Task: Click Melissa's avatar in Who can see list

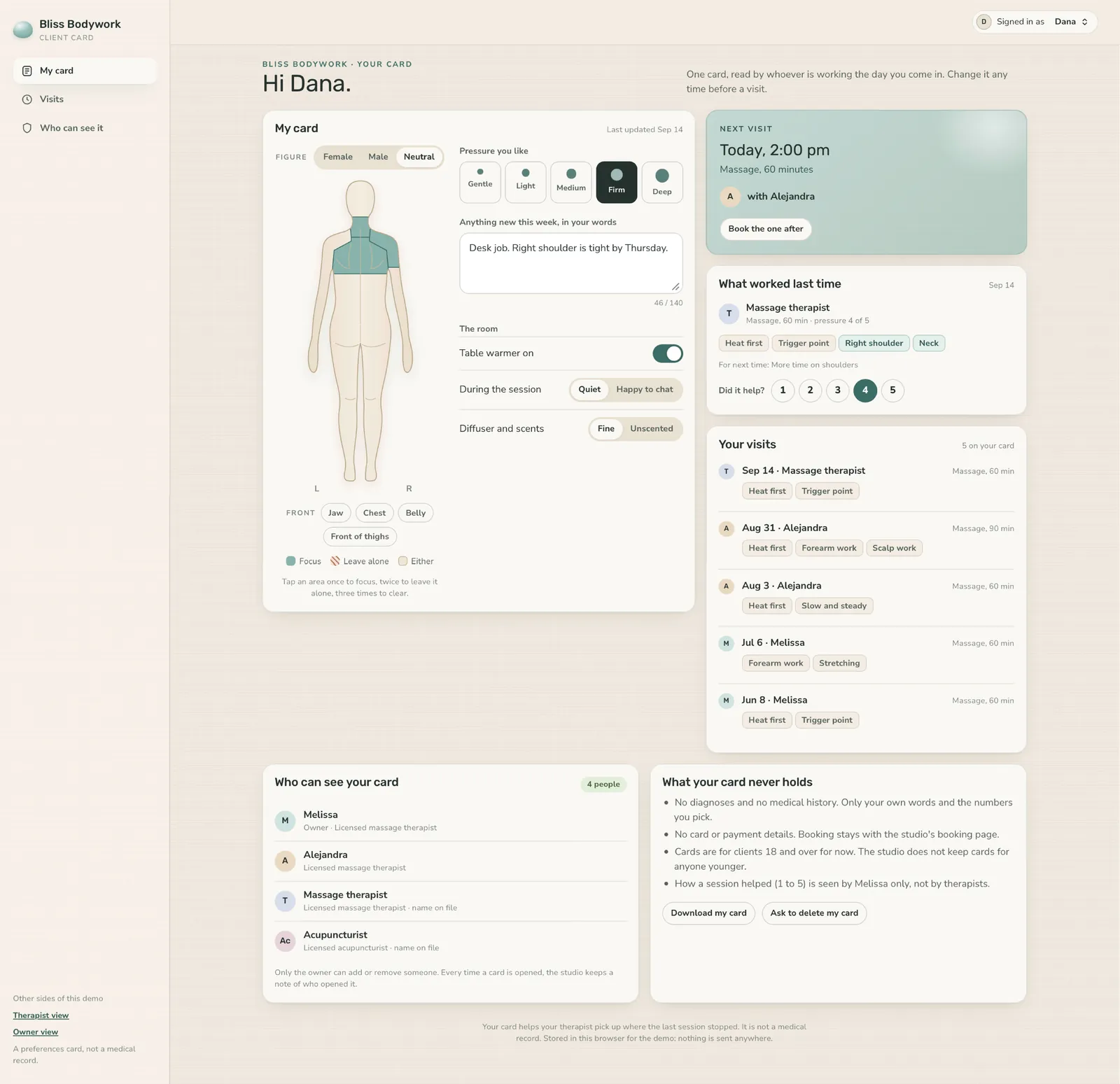Action: coord(285,821)
